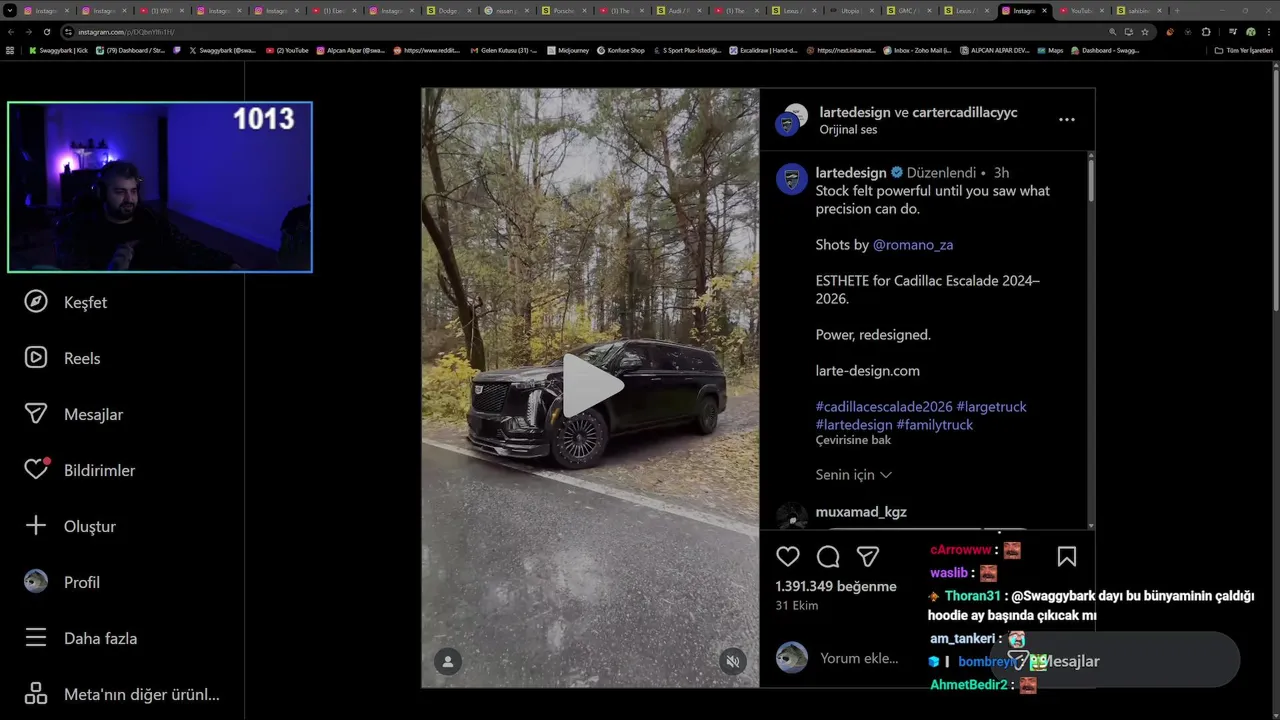Screen dimensions: 1280x720
Task: Open apps grid in bookmarks bar
Action: pyautogui.click(x=10, y=50)
